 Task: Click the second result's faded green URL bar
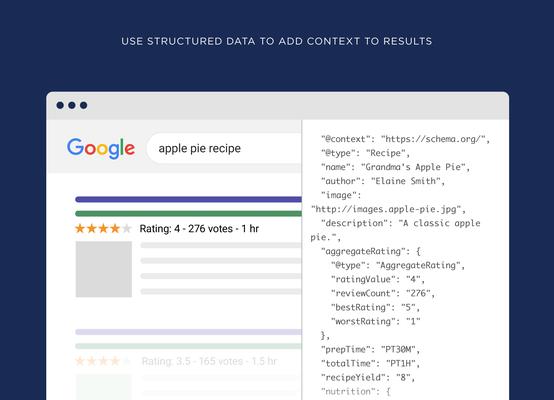tap(188, 346)
